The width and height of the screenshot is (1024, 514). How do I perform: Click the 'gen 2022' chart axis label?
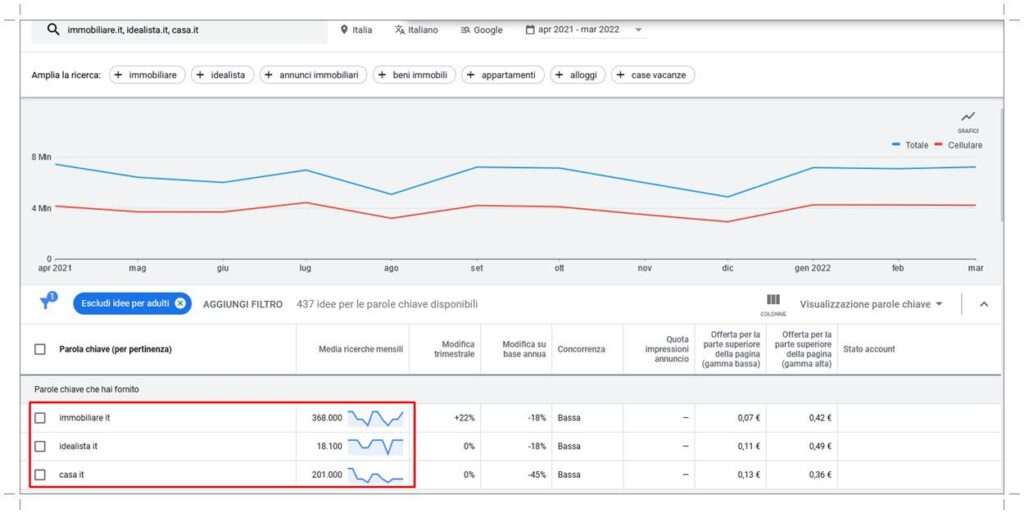(812, 268)
